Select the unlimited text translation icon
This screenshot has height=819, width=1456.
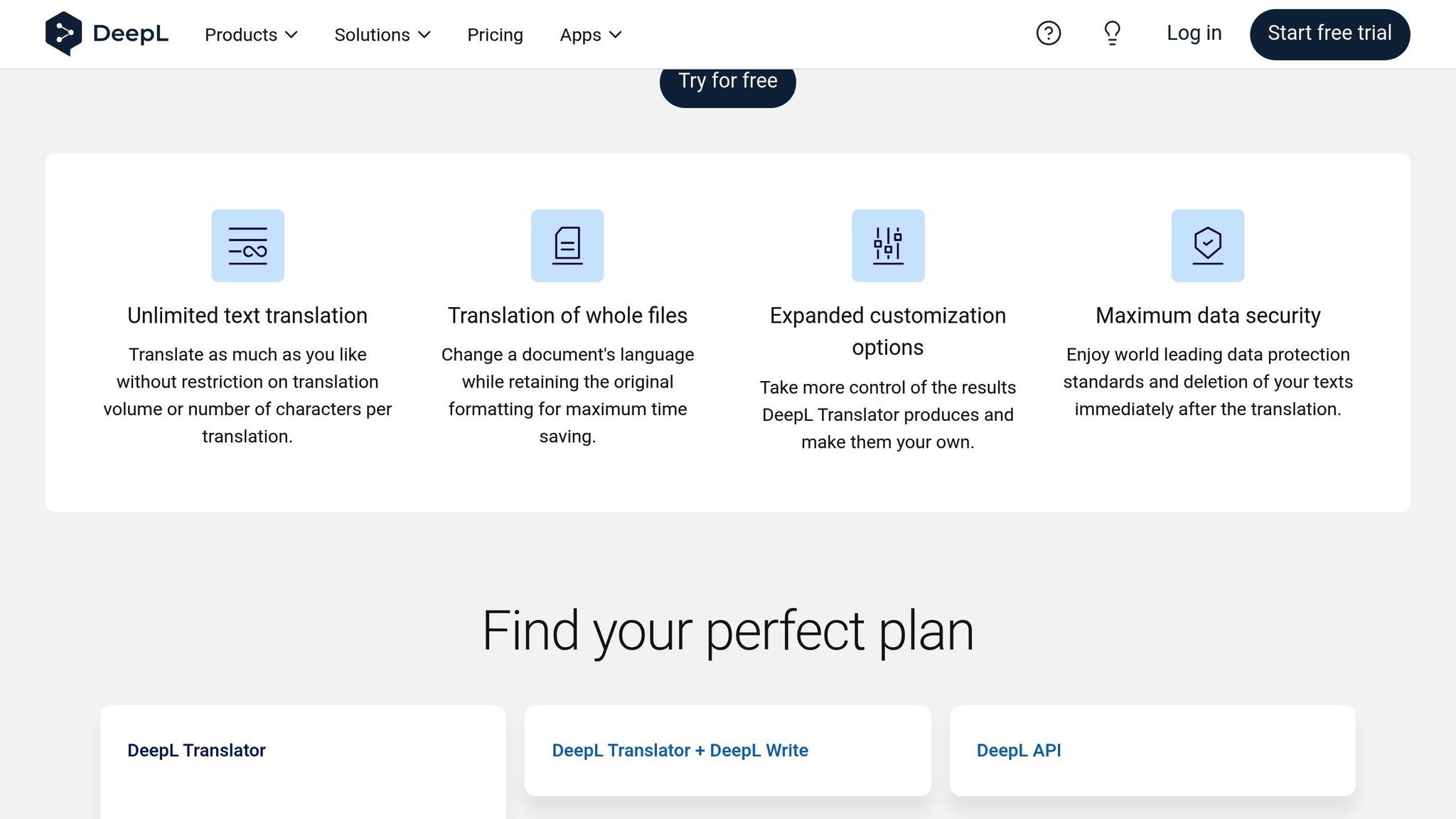247,245
